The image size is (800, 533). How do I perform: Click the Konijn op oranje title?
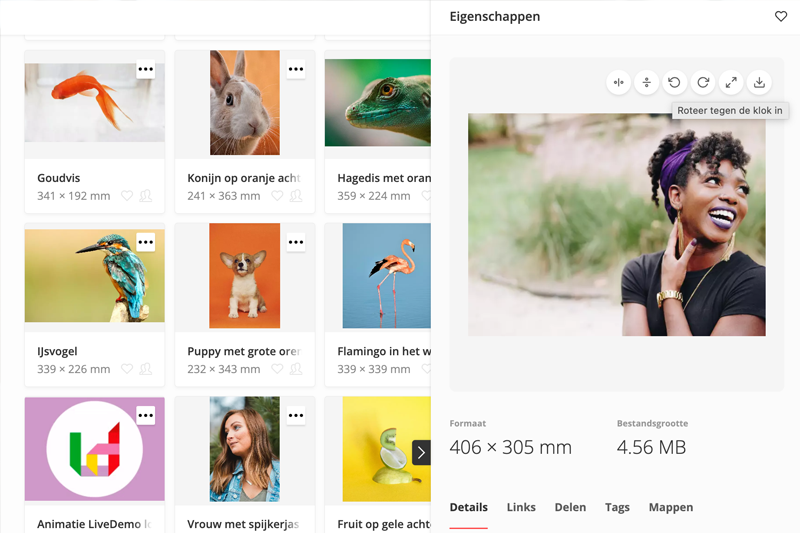click(244, 178)
